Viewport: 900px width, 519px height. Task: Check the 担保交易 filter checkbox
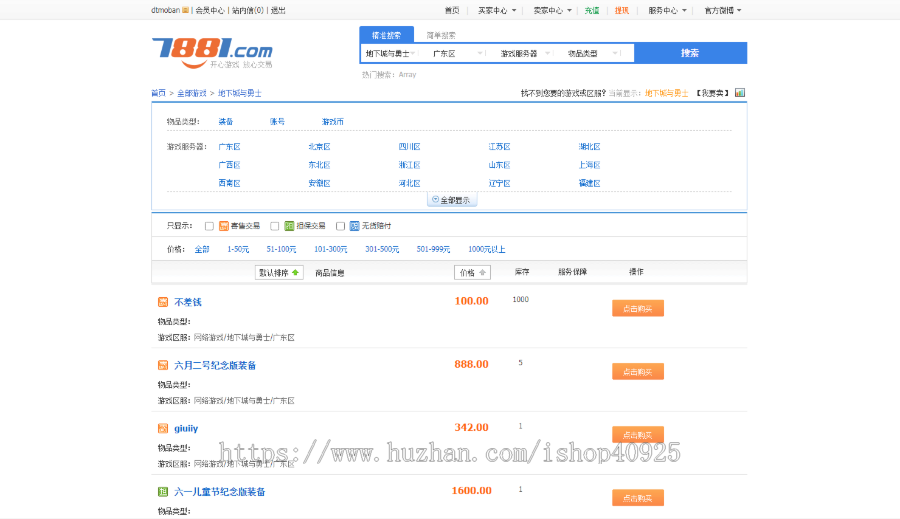pos(275,226)
